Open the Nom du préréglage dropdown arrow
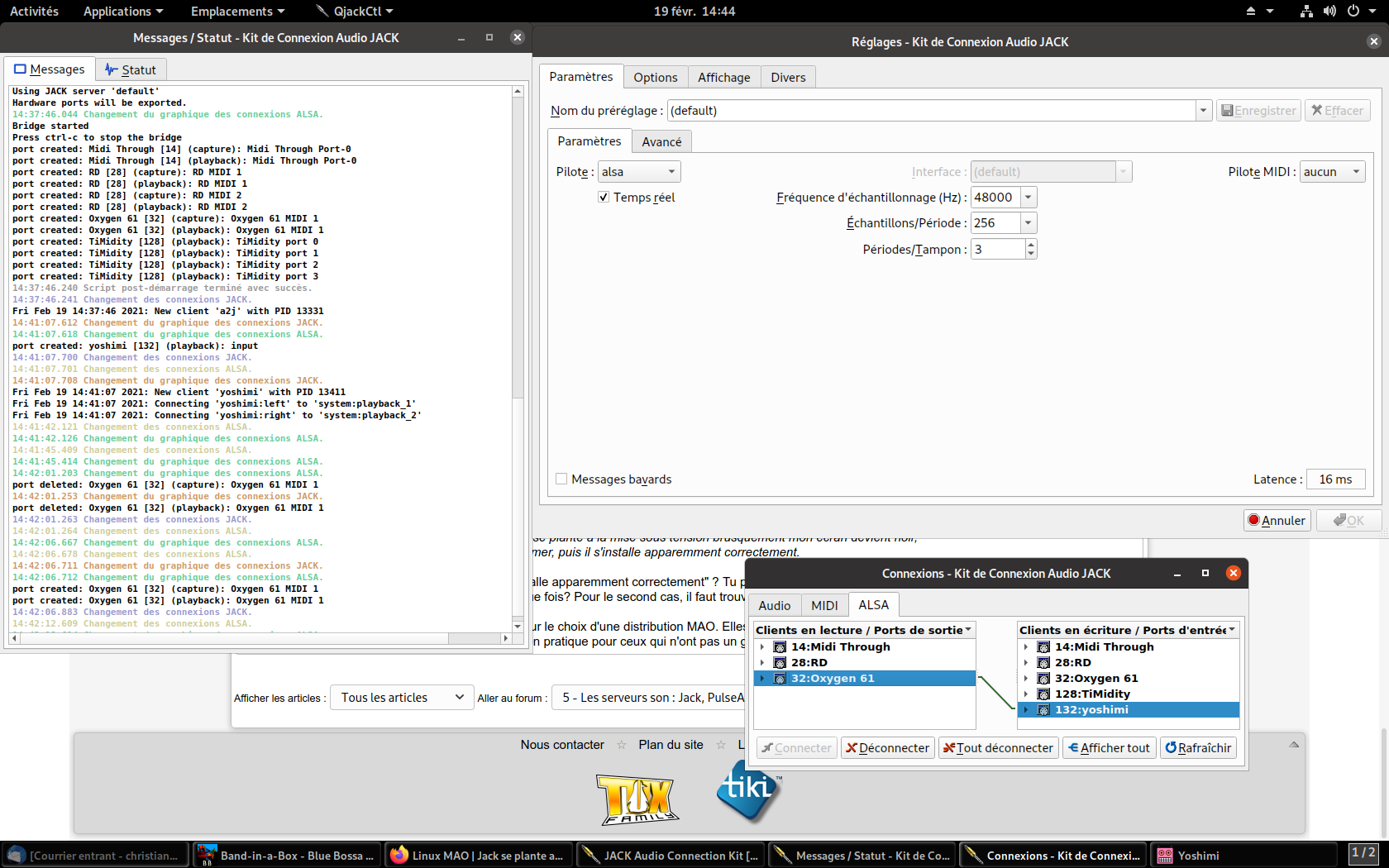The width and height of the screenshot is (1389, 868). click(1203, 111)
